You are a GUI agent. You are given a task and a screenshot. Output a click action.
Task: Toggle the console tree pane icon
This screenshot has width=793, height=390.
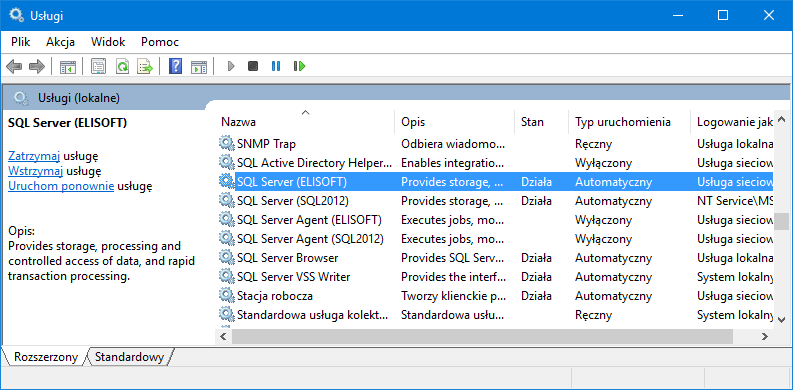[67, 66]
